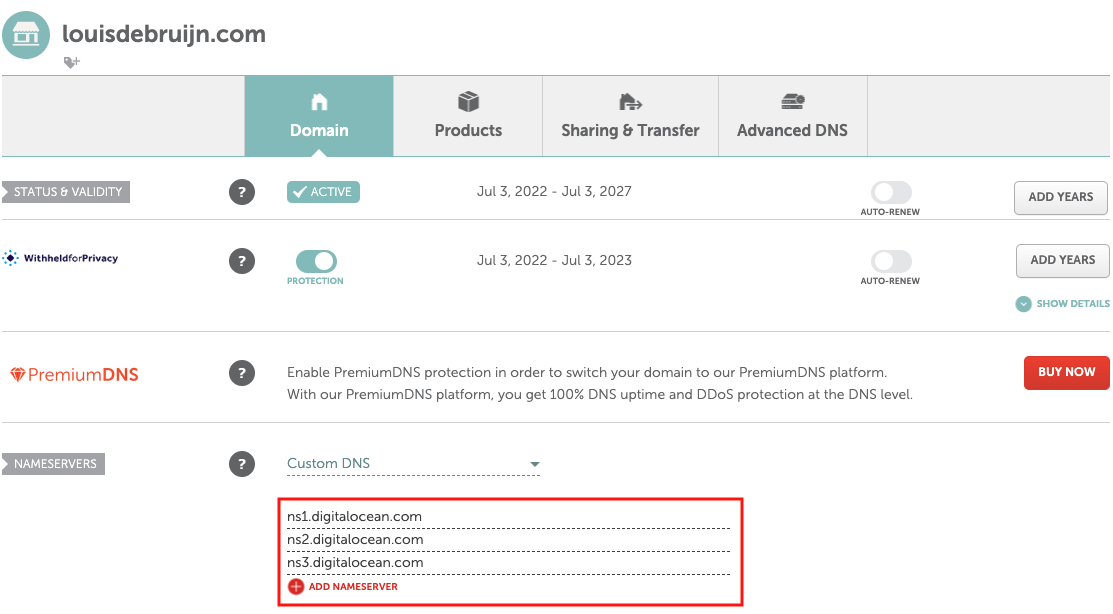Open help icon for PremiumDNS
The width and height of the screenshot is (1113, 614).
(x=242, y=373)
